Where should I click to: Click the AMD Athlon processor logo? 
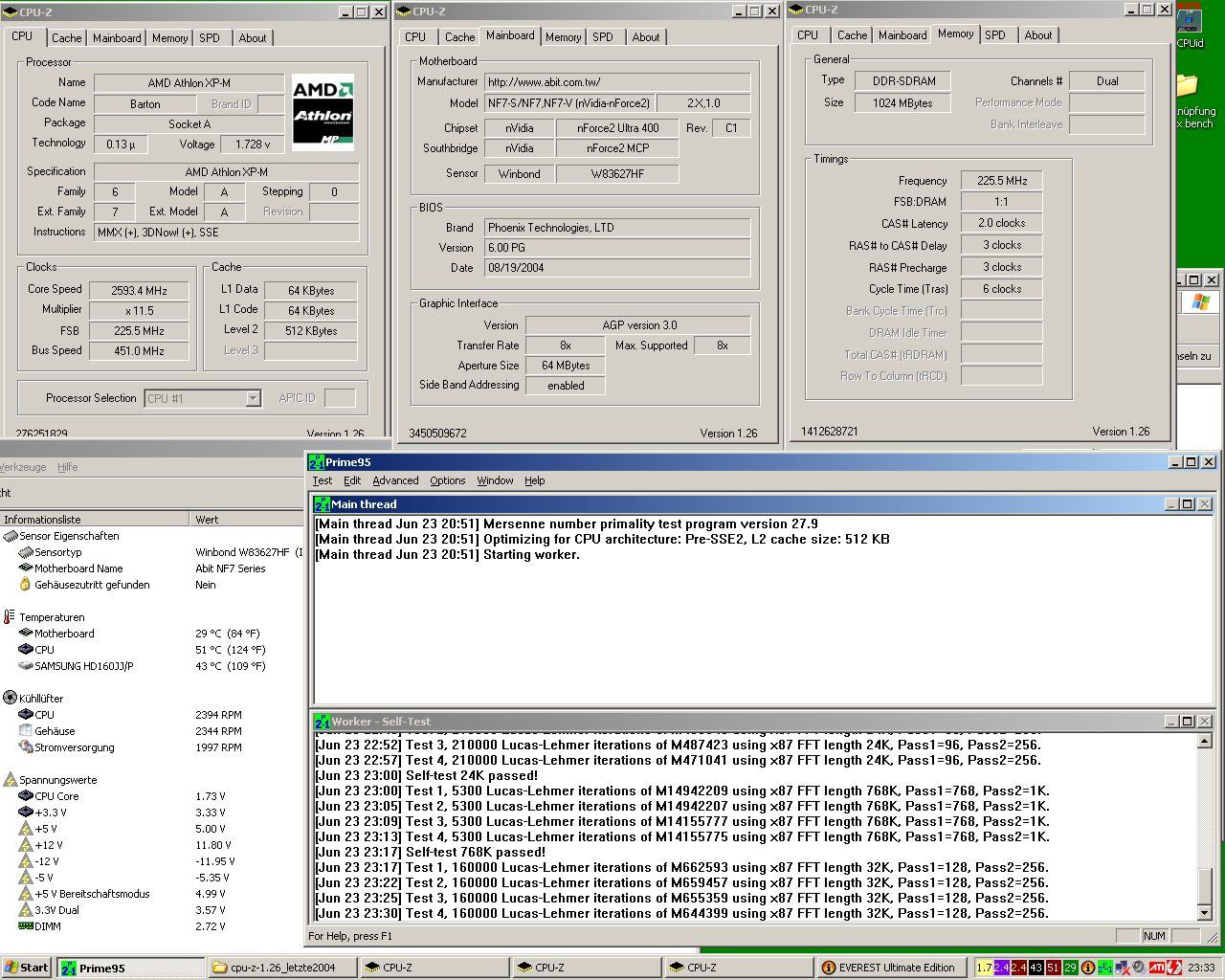point(323,112)
